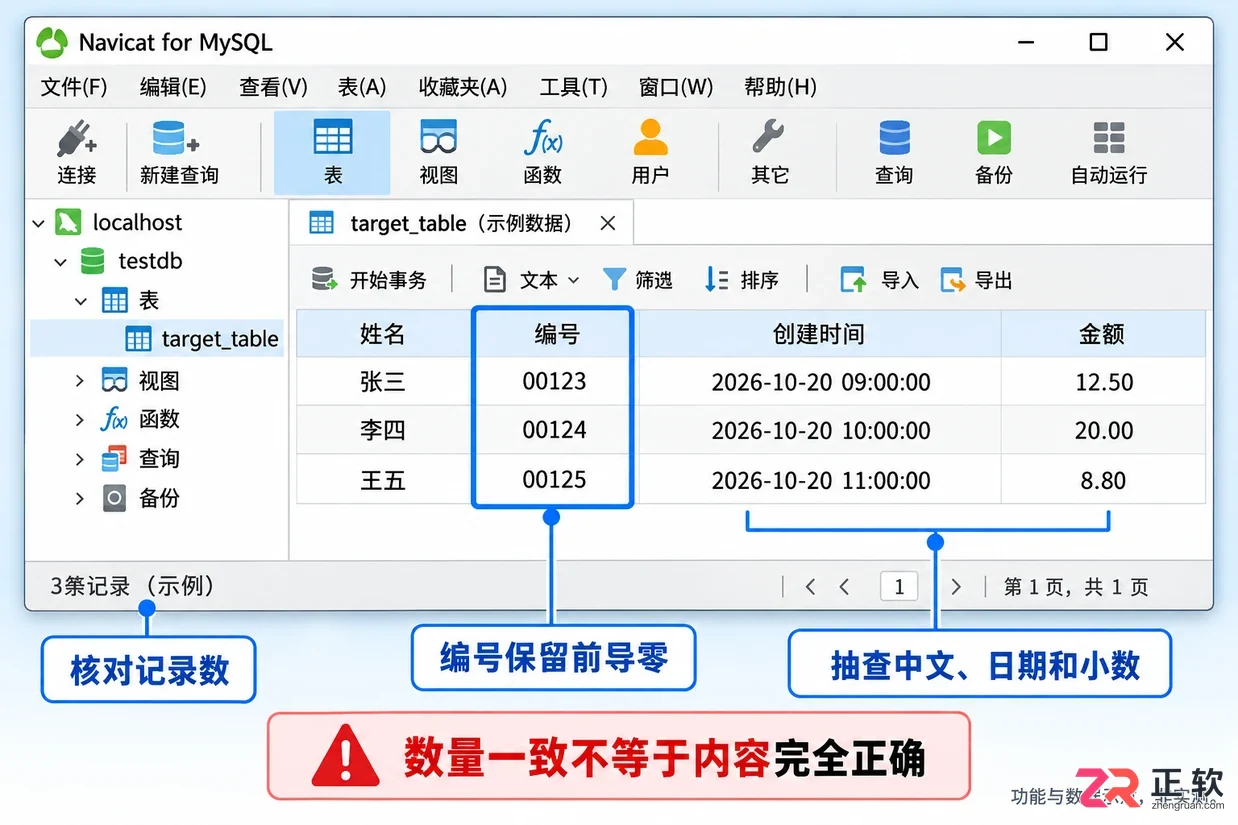Select the 表 table toolbar icon
Screen dimensions: 1238x825
click(332, 153)
